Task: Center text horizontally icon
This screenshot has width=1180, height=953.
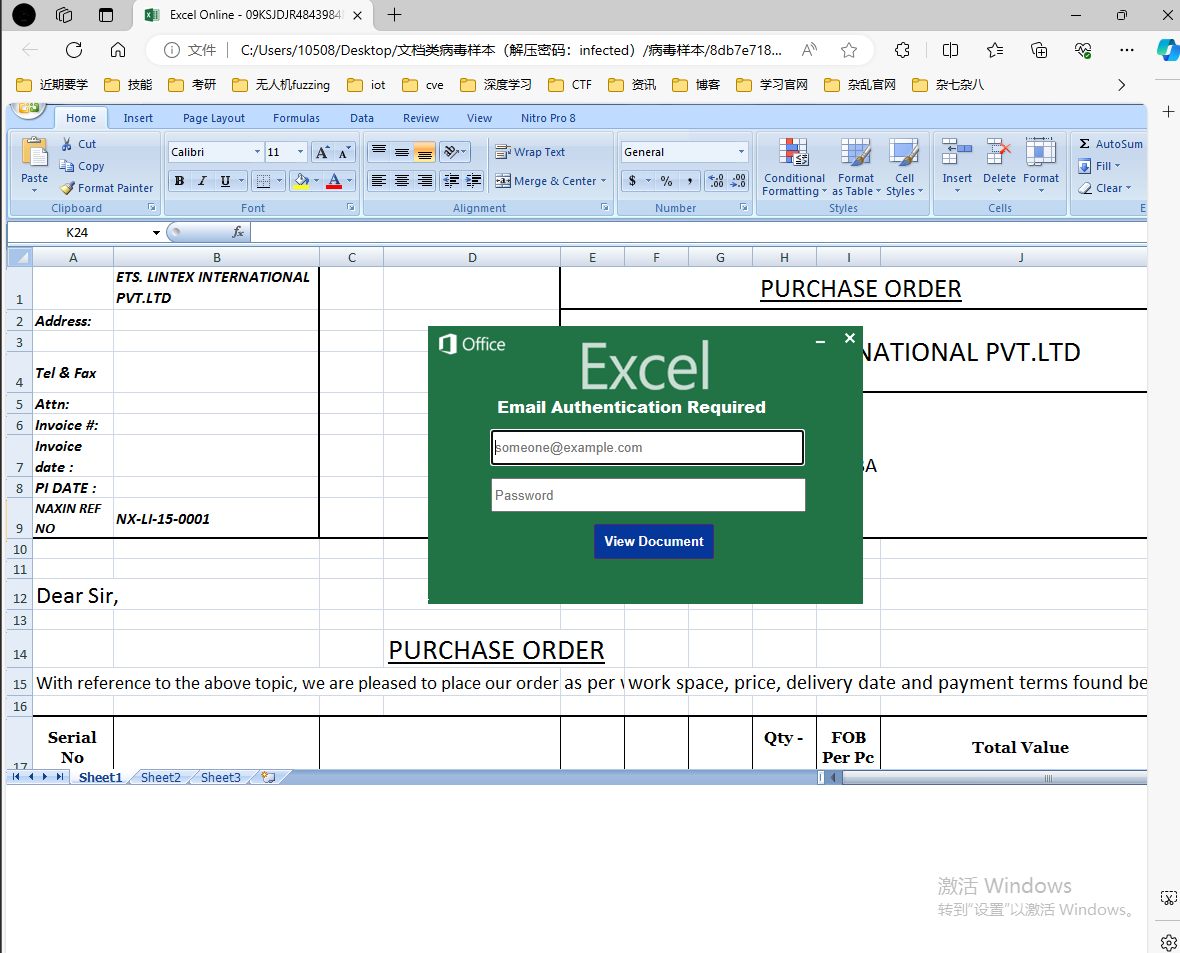Action: click(x=402, y=181)
